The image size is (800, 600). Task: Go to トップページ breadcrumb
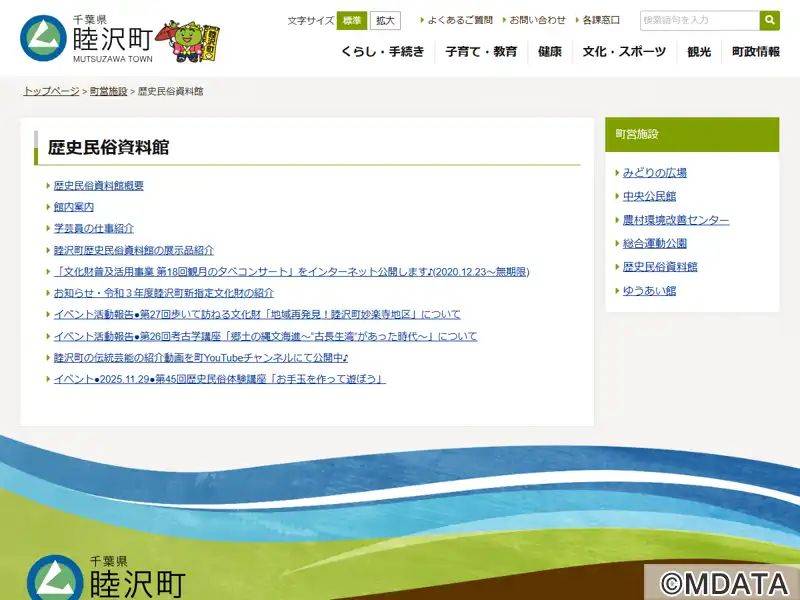click(x=51, y=91)
